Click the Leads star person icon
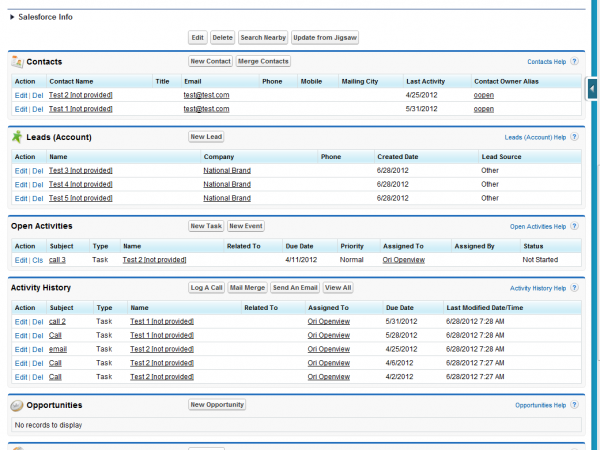 point(17,137)
